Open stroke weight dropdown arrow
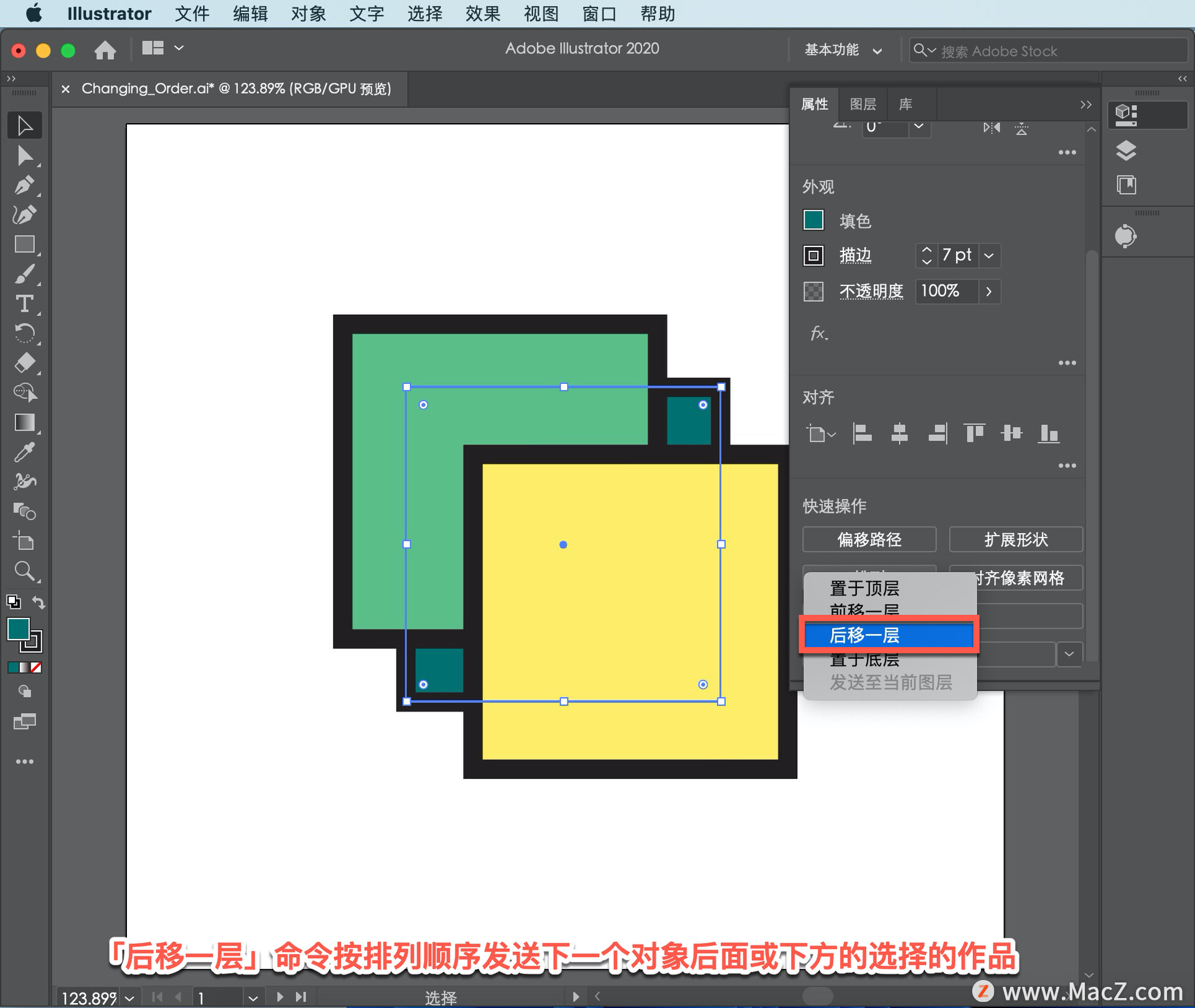Viewport: 1195px width, 1008px height. [989, 256]
